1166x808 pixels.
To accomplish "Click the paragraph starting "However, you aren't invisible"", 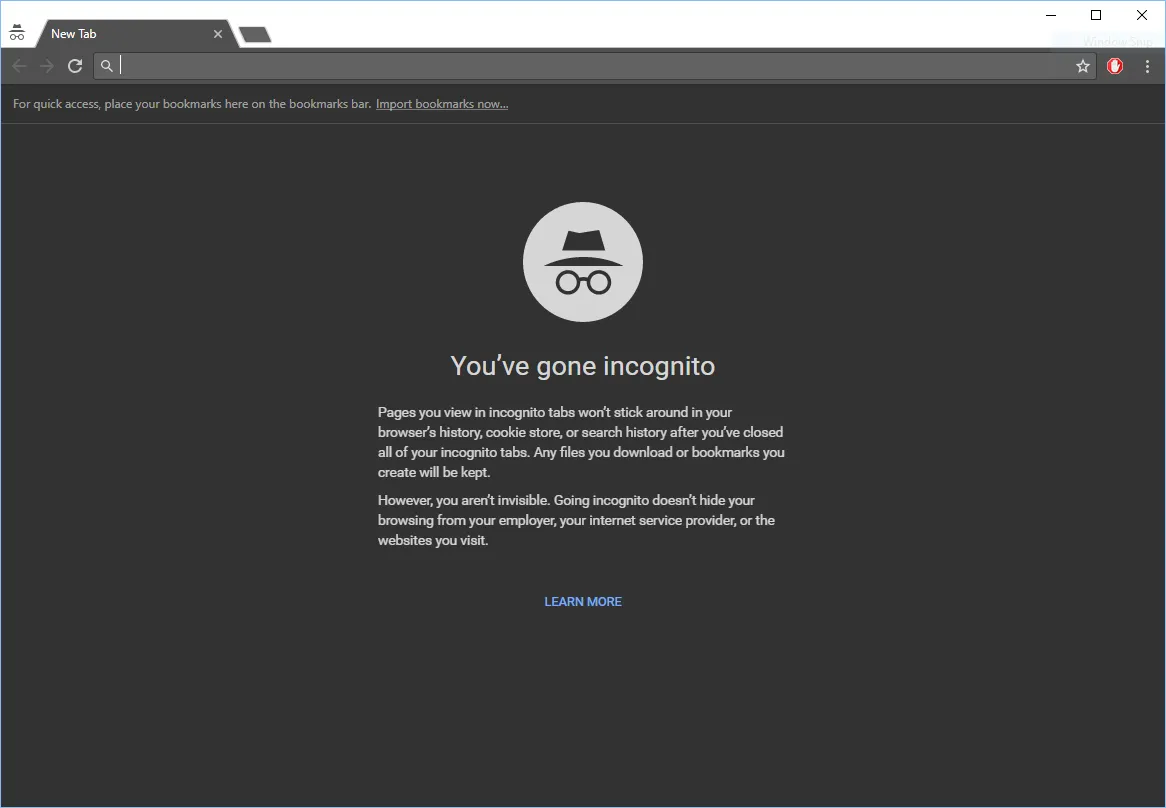I will click(x=576, y=520).
